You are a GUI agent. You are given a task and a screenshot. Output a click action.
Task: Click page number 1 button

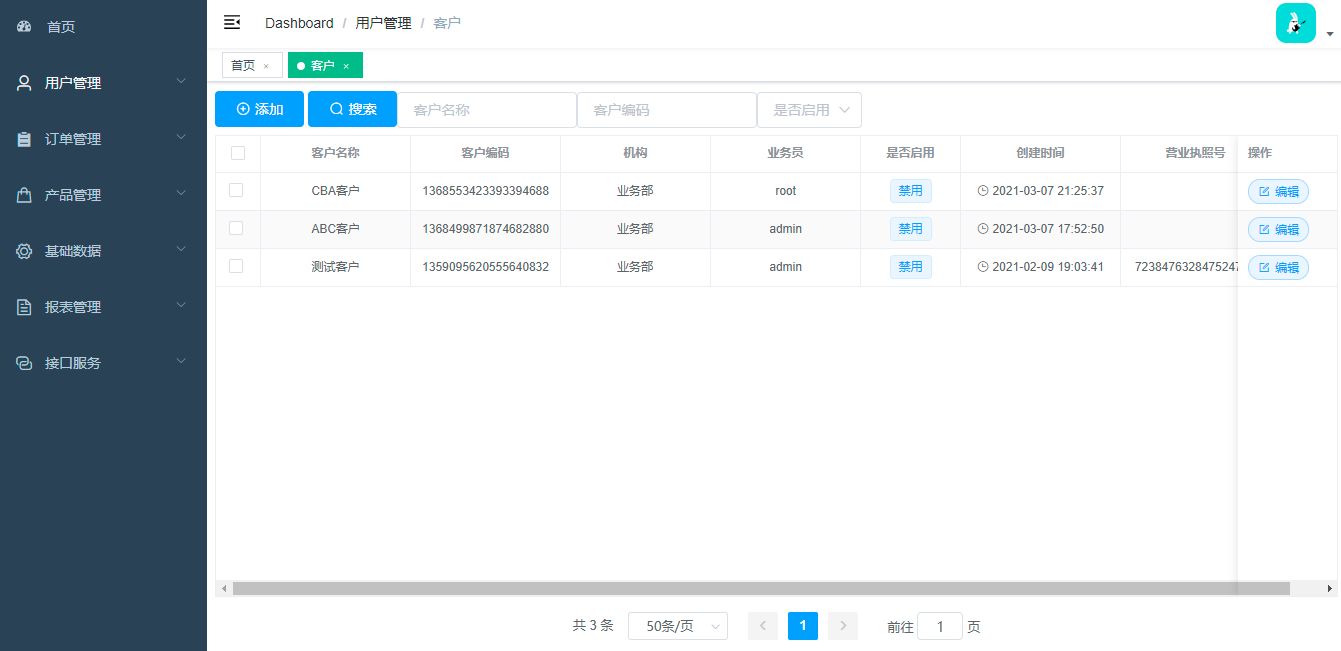[x=803, y=626]
